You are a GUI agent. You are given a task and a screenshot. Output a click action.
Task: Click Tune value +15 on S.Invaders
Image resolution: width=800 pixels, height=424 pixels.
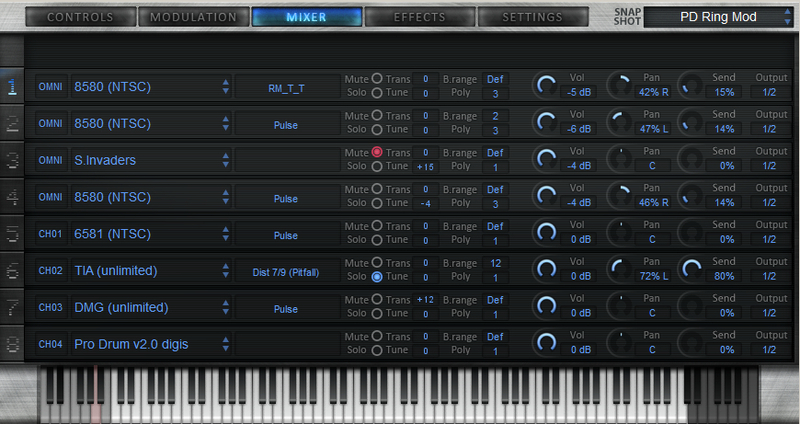coord(426,167)
